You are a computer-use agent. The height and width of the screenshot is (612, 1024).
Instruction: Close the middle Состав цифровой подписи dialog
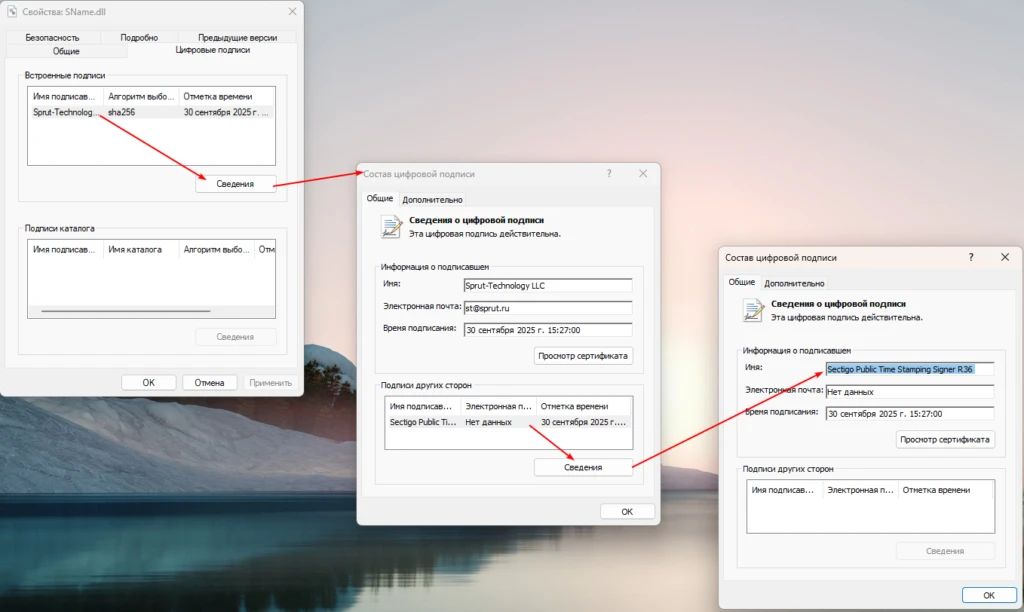[643, 174]
